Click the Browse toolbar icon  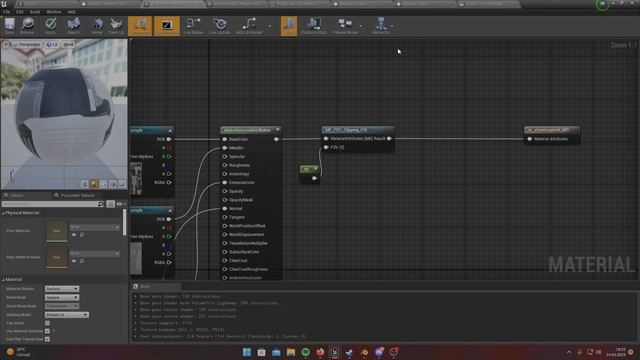pyautogui.click(x=27, y=26)
